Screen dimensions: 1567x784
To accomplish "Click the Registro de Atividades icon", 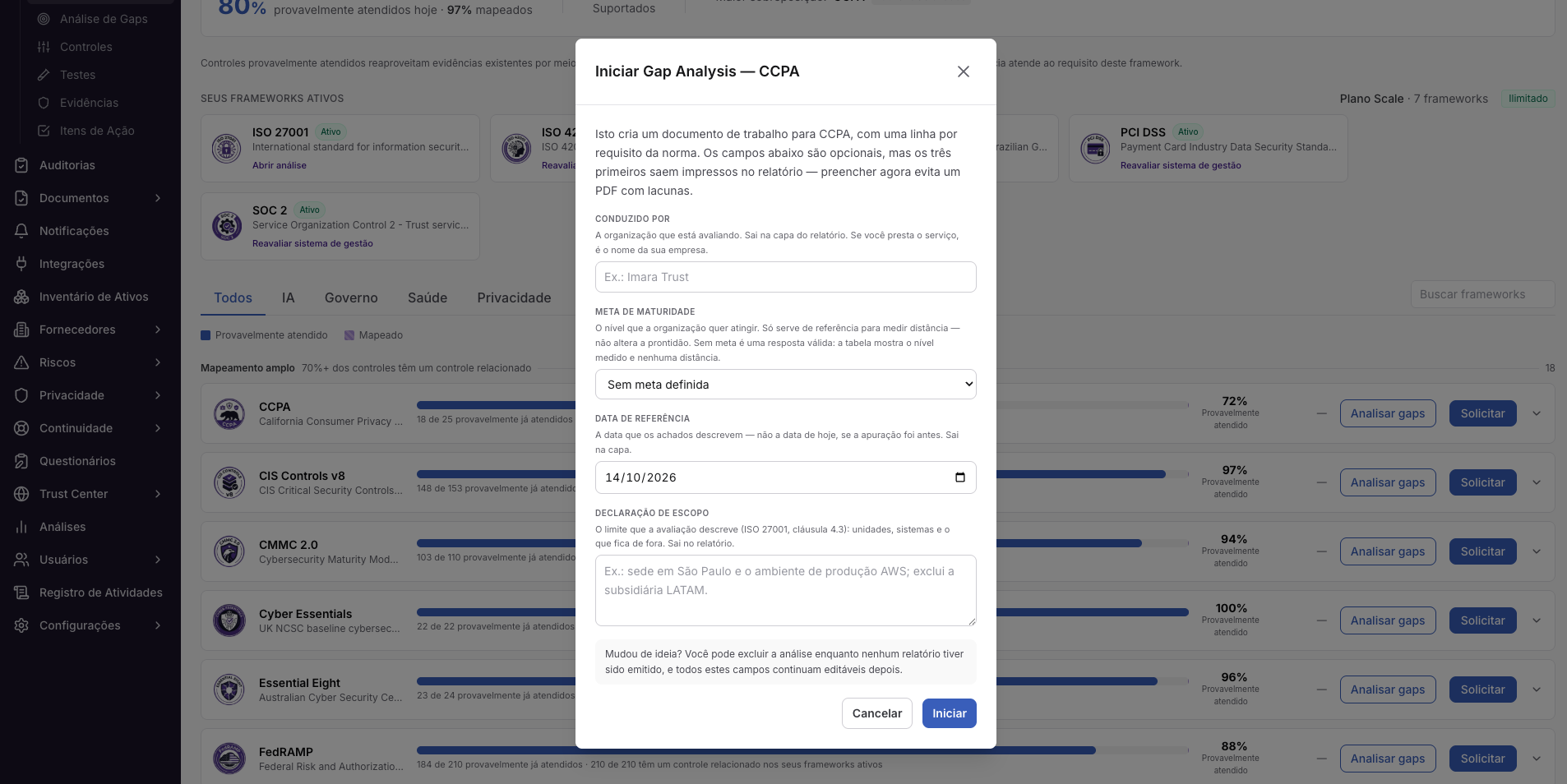I will tap(22, 593).
